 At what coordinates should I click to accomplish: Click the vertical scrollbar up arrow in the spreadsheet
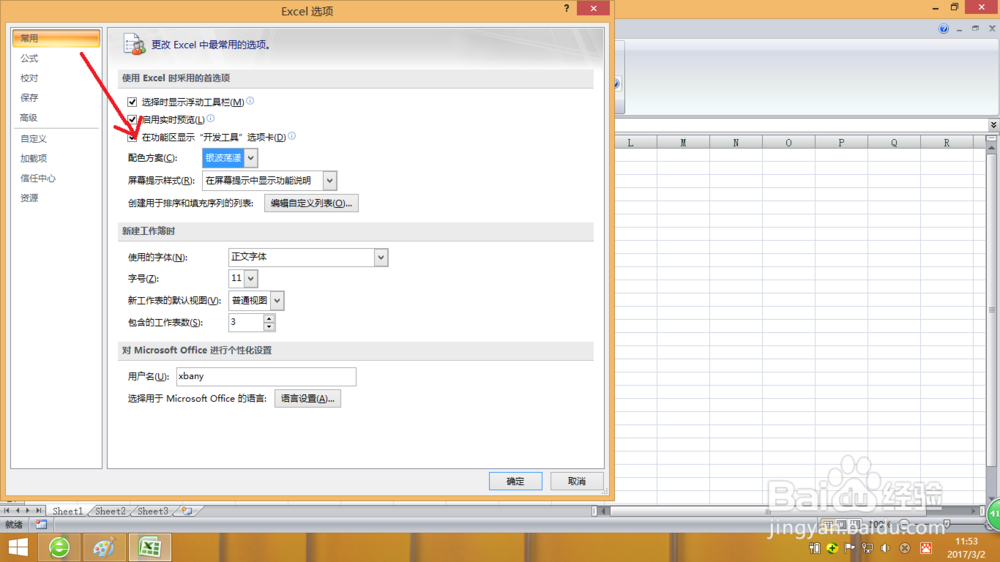pyautogui.click(x=991, y=147)
